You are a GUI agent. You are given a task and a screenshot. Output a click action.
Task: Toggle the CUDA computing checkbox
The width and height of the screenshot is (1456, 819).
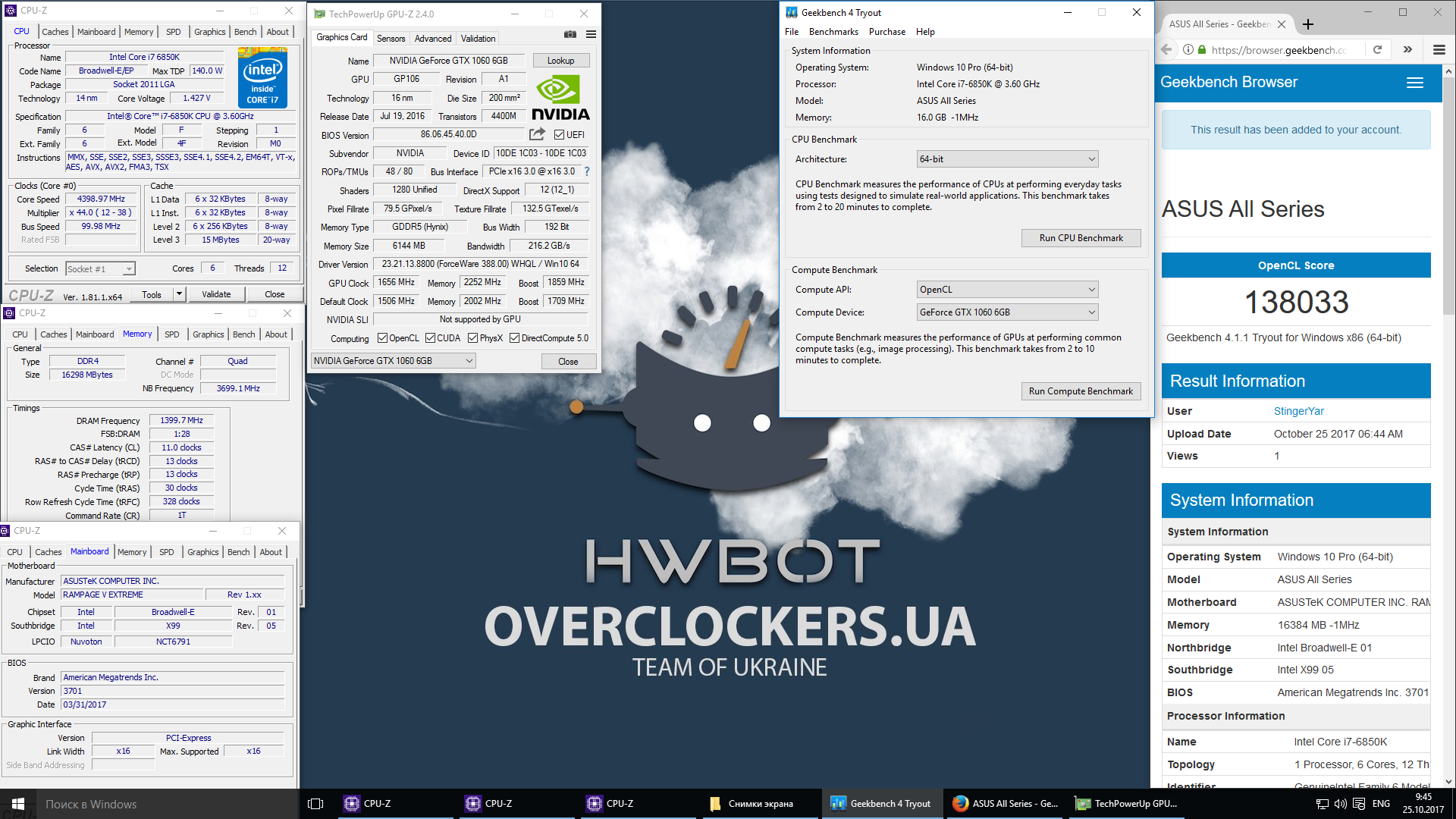(x=430, y=338)
